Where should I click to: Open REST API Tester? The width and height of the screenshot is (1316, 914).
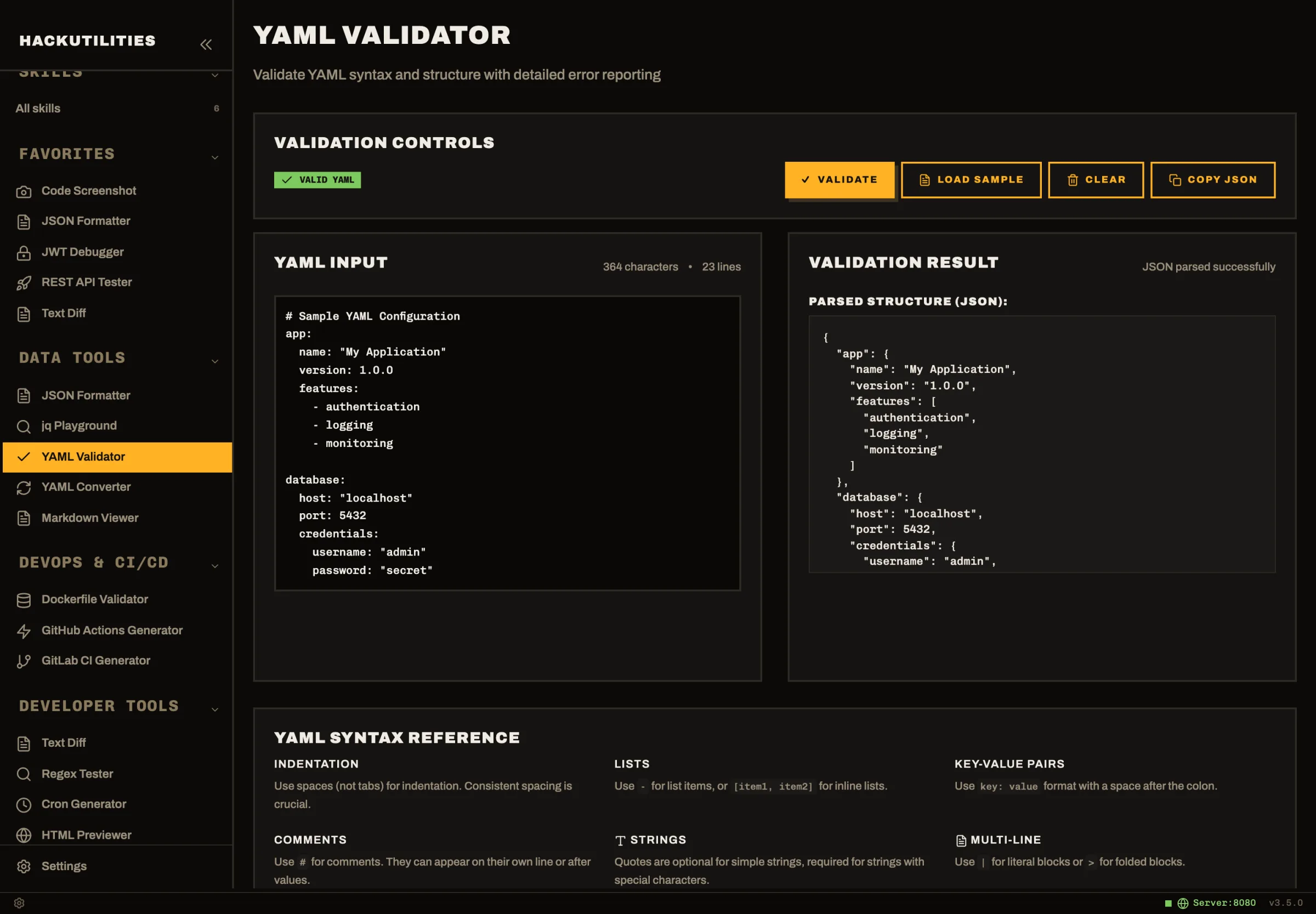pos(116,282)
